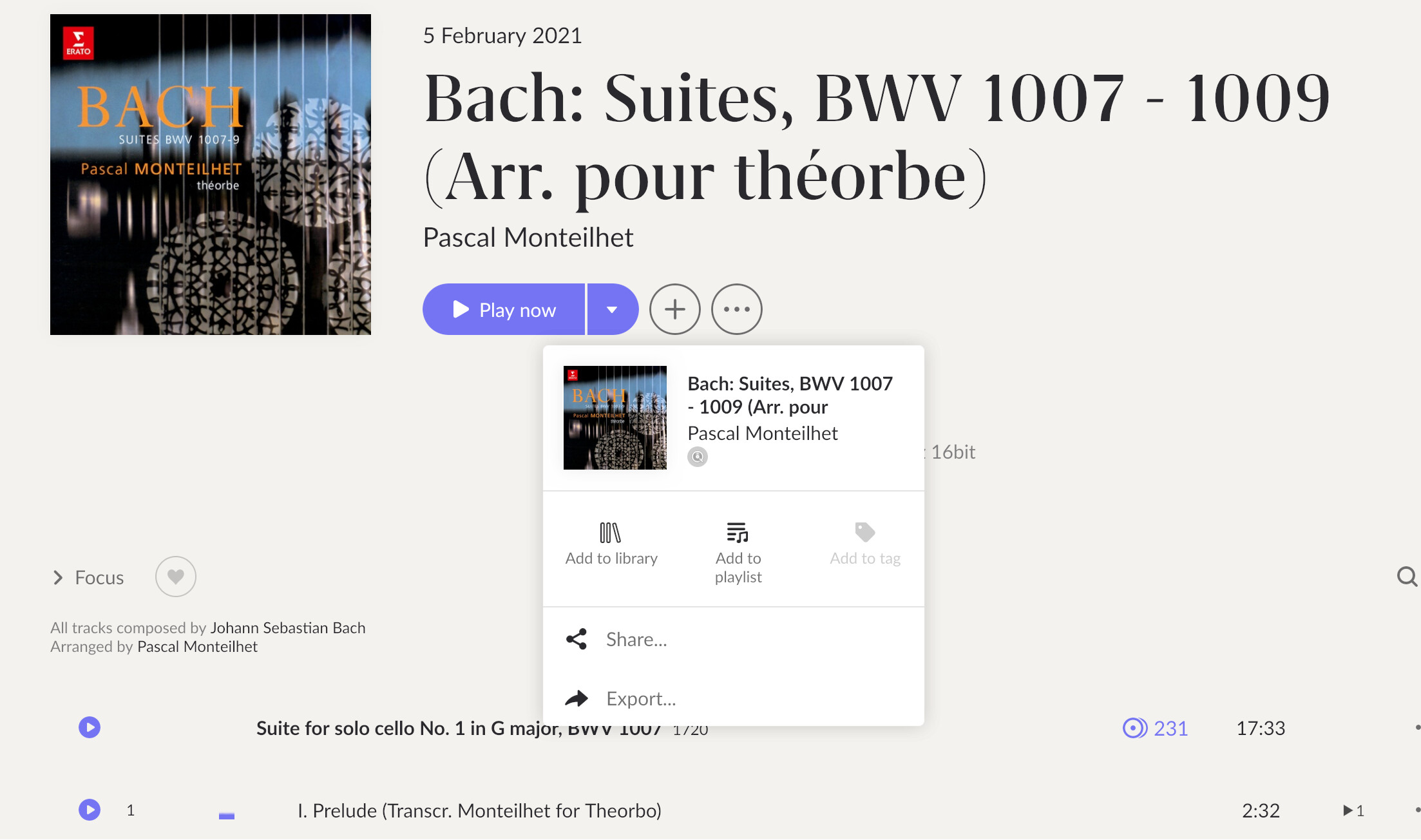Click the Add to playlist icon
1421x840 pixels.
click(738, 533)
